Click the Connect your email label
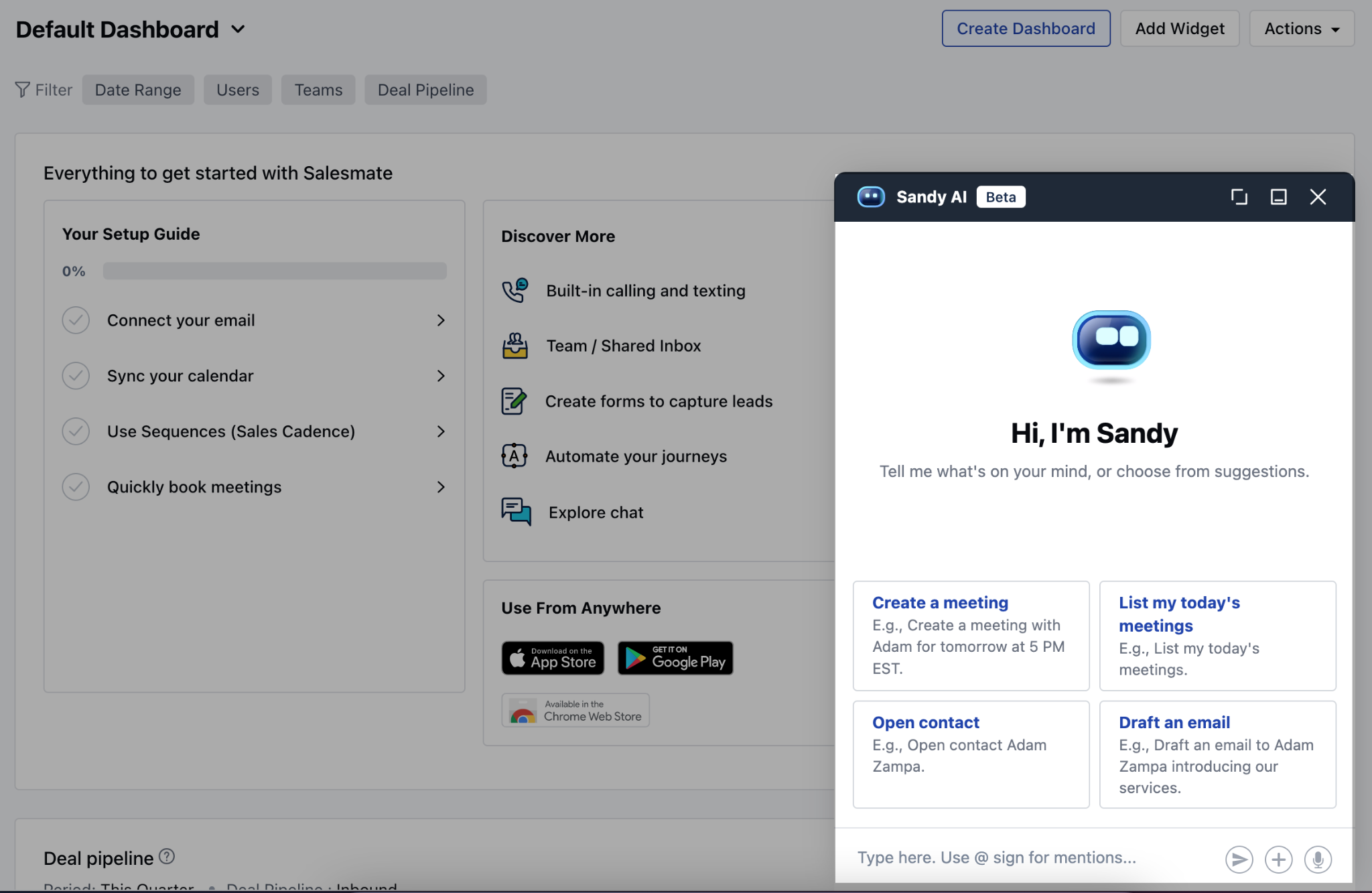Viewport: 1372px width, 893px height. pyautogui.click(x=181, y=320)
